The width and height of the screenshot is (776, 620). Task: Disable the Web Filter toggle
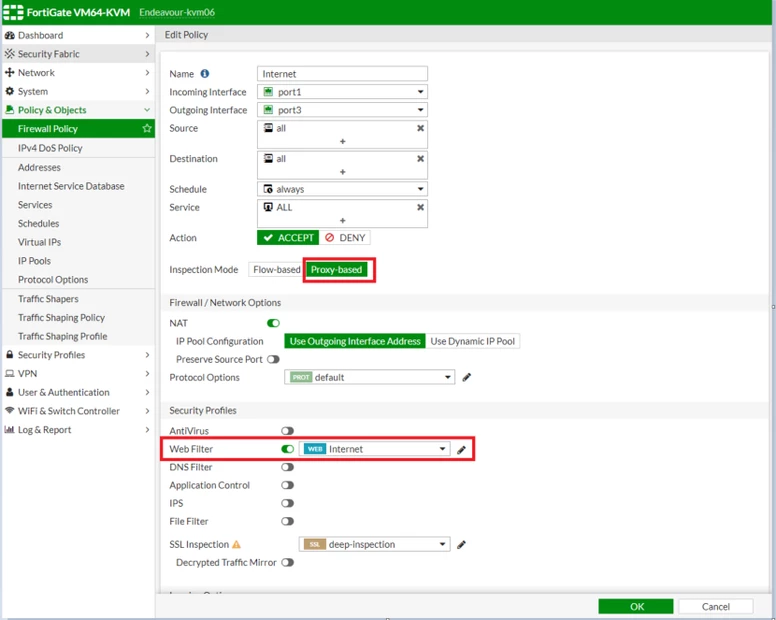pyautogui.click(x=288, y=449)
